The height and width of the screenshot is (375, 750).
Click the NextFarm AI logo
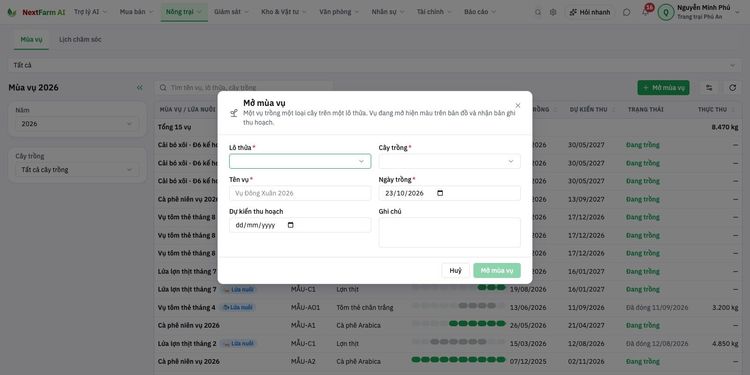point(36,12)
